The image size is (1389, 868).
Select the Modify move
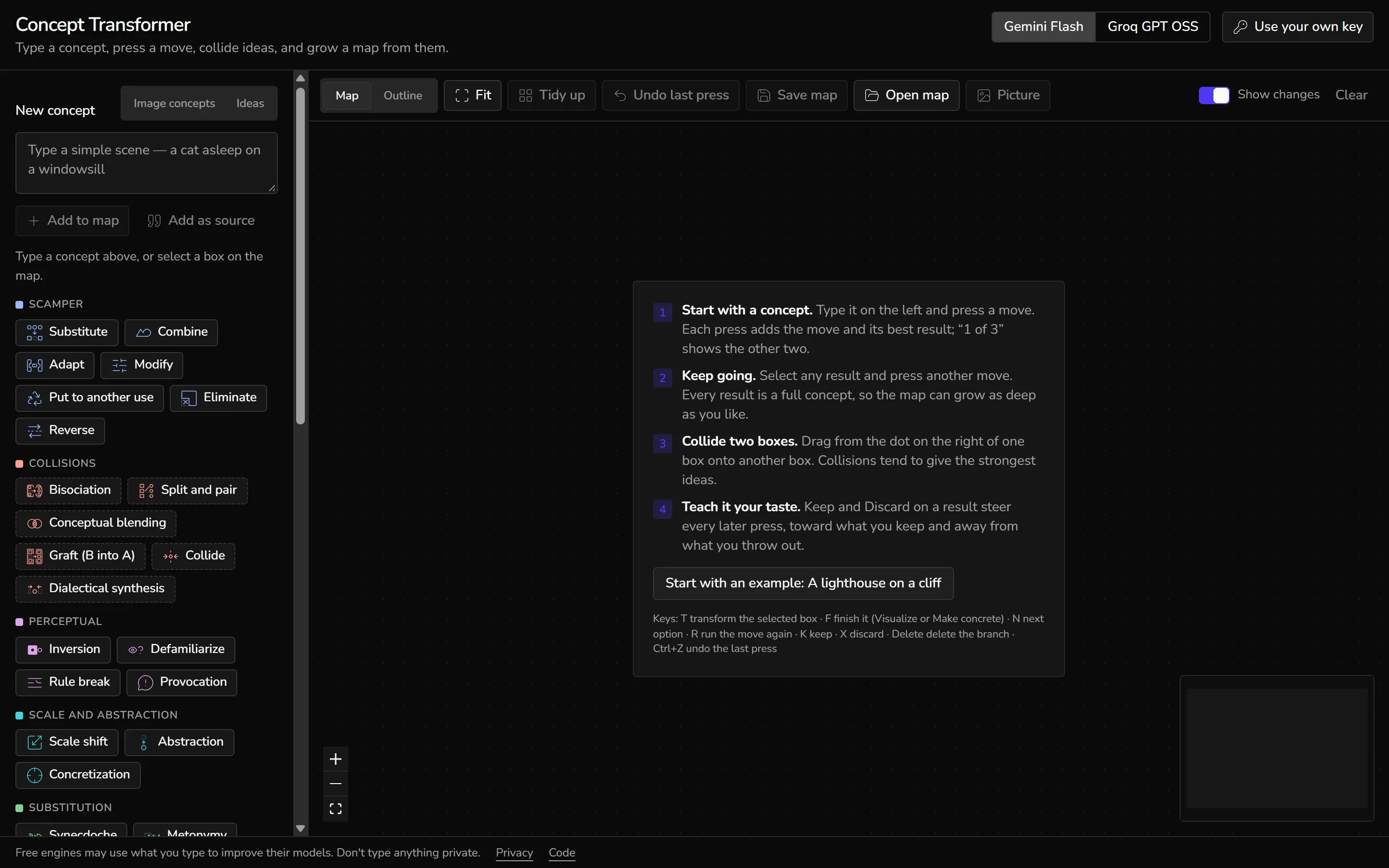coord(142,365)
